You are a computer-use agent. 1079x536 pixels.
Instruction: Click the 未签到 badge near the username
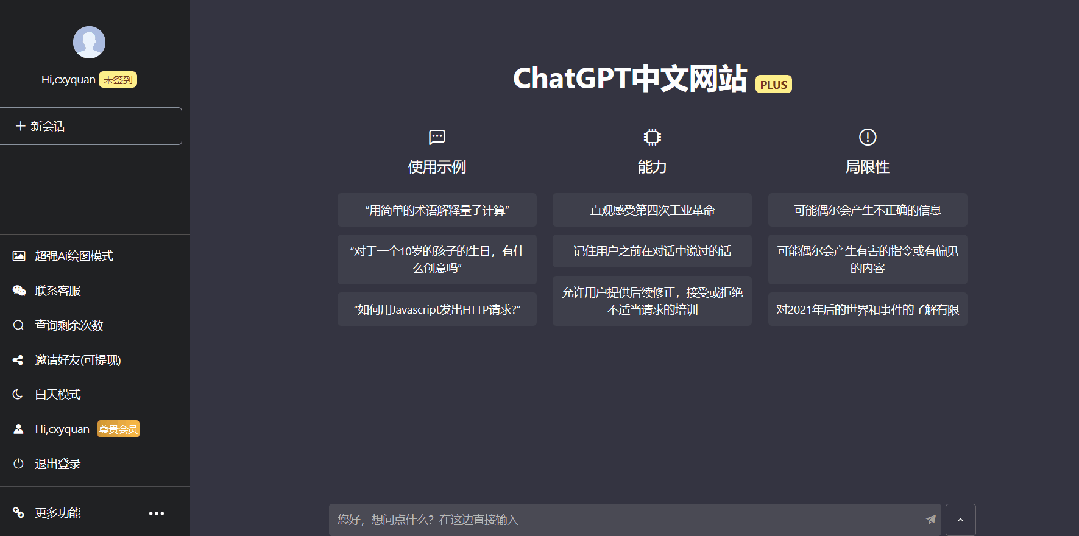(118, 80)
